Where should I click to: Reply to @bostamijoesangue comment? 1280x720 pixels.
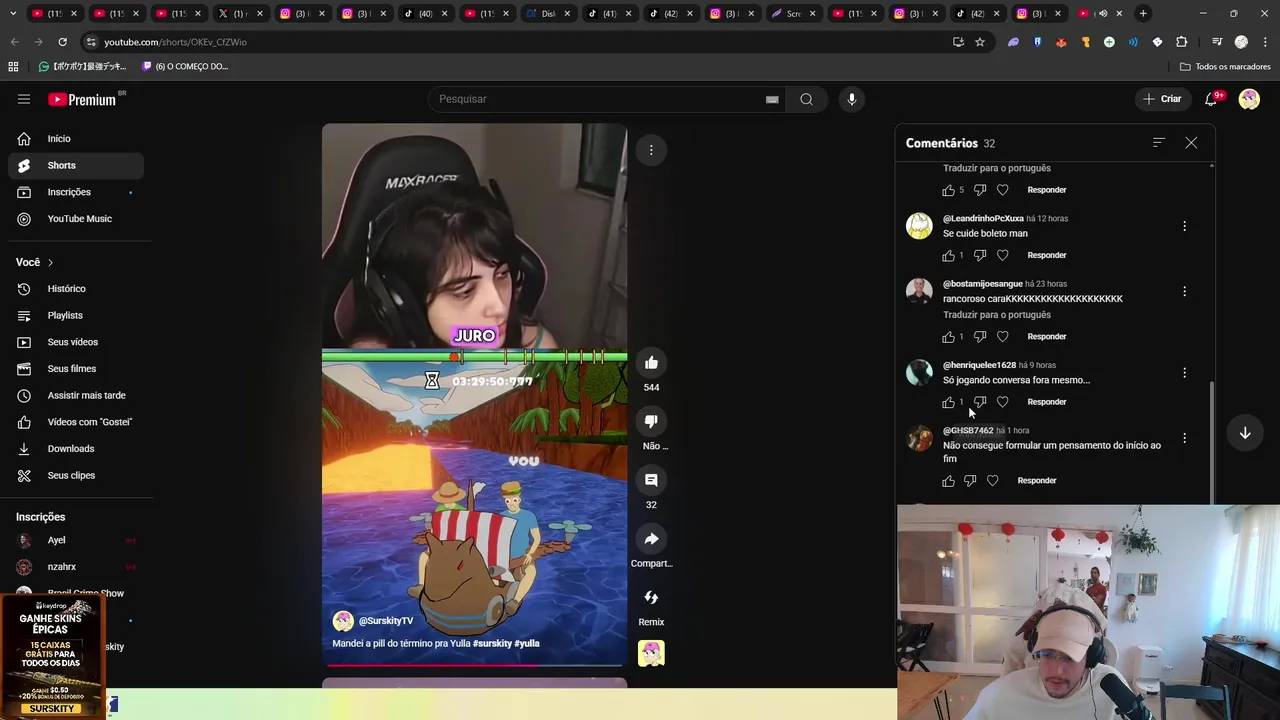click(x=1047, y=336)
